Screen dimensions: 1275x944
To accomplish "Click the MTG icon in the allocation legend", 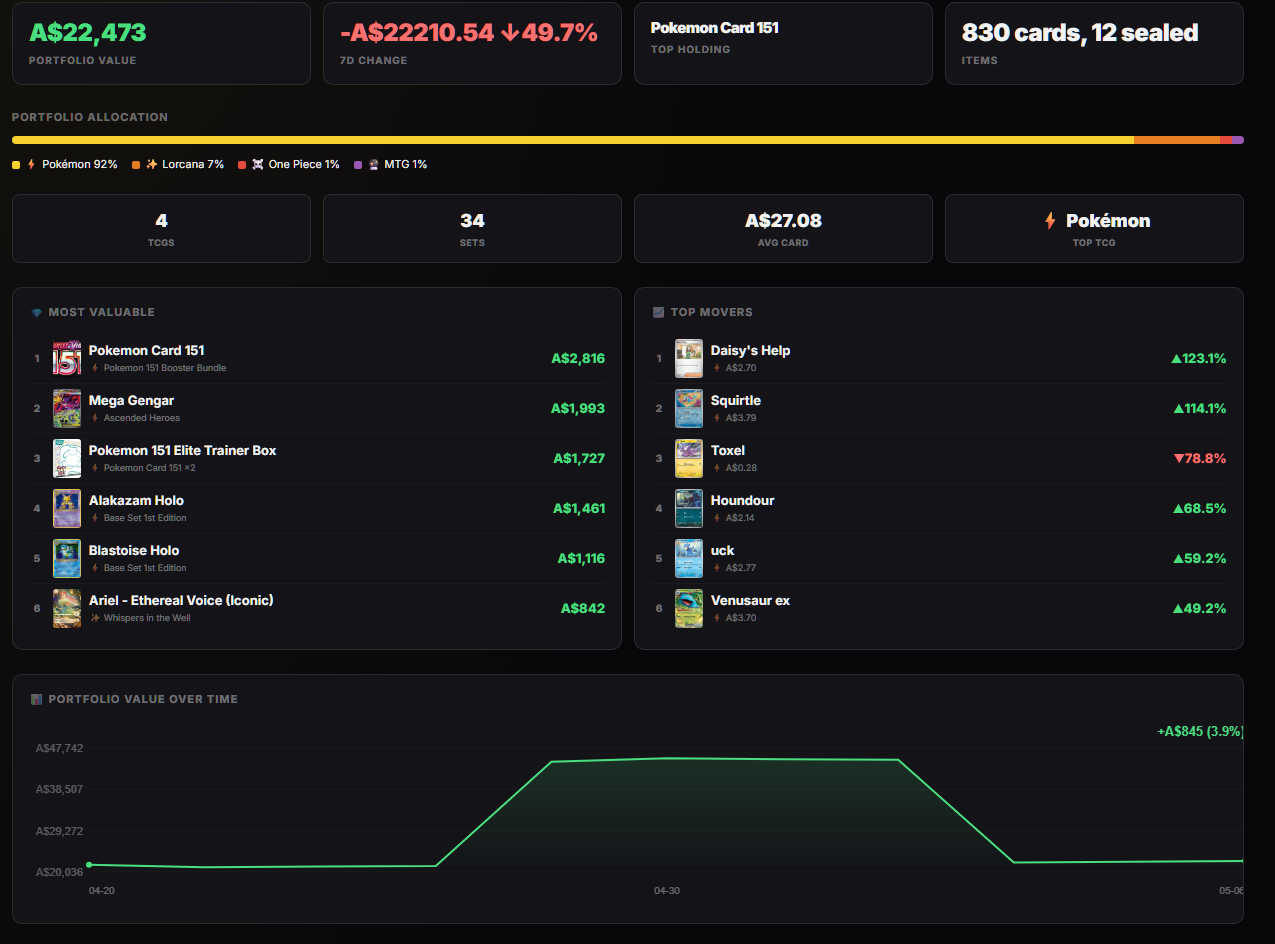I will click(373, 164).
